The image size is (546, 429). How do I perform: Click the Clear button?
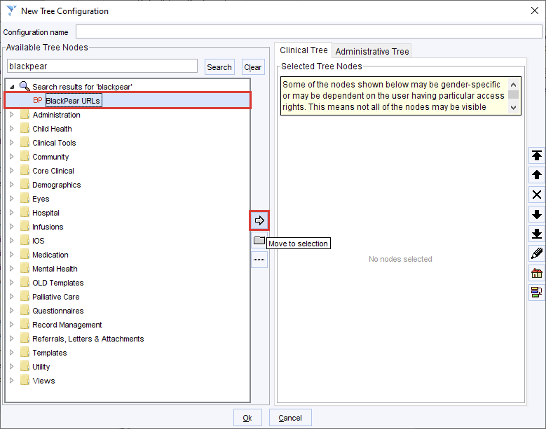[253, 67]
